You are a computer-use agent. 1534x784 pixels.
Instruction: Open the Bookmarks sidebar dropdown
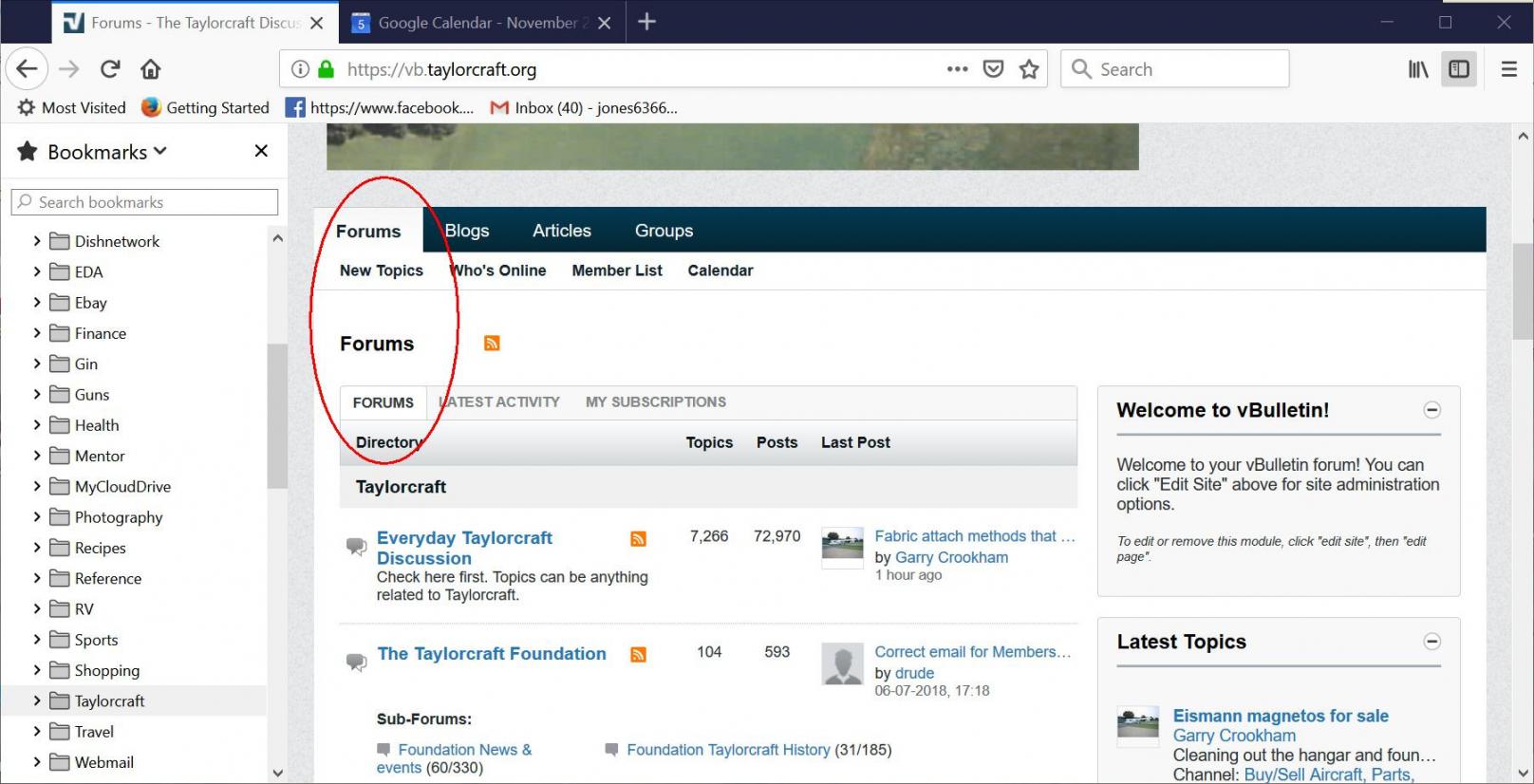point(106,152)
